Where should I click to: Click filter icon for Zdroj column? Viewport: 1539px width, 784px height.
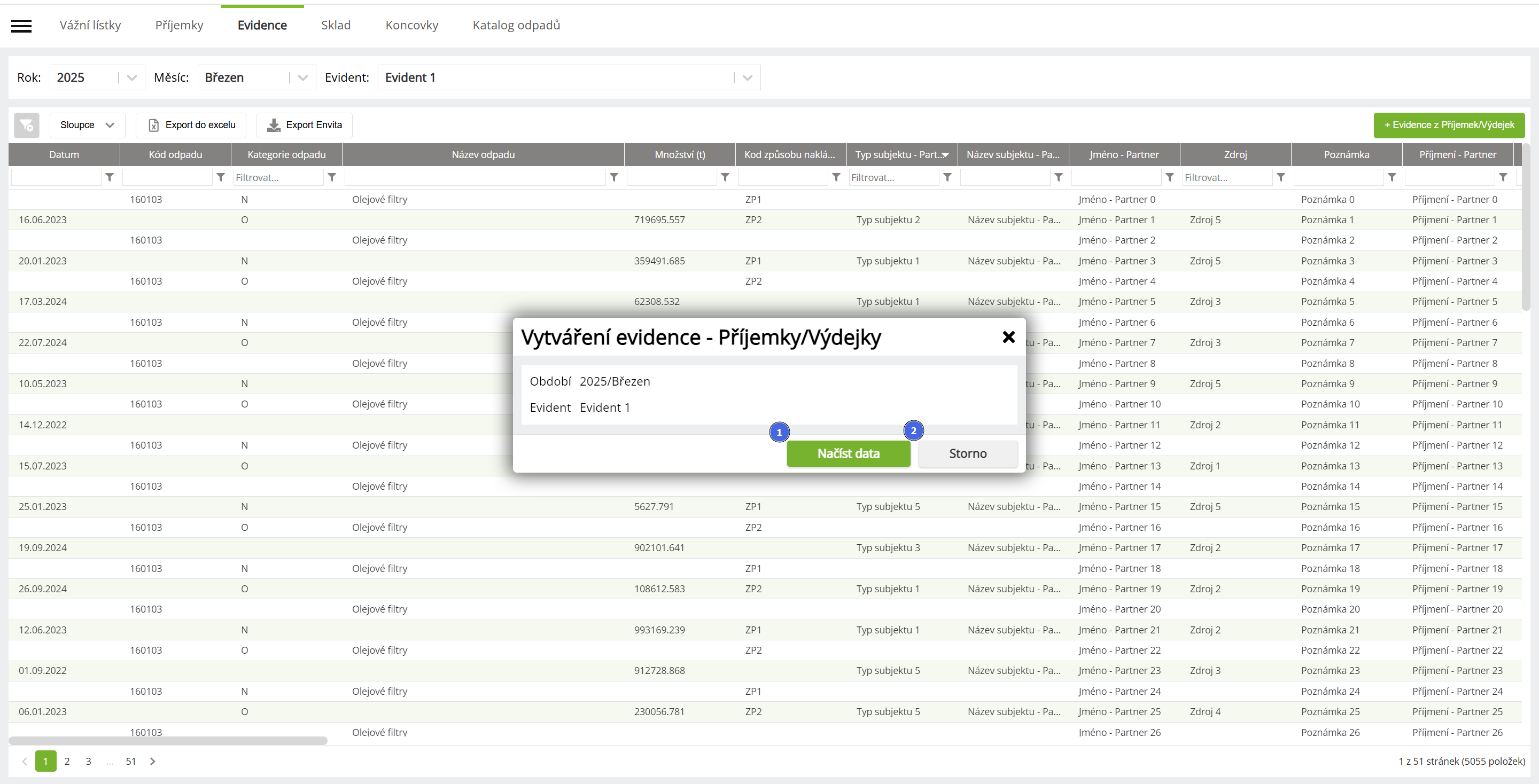click(1281, 177)
